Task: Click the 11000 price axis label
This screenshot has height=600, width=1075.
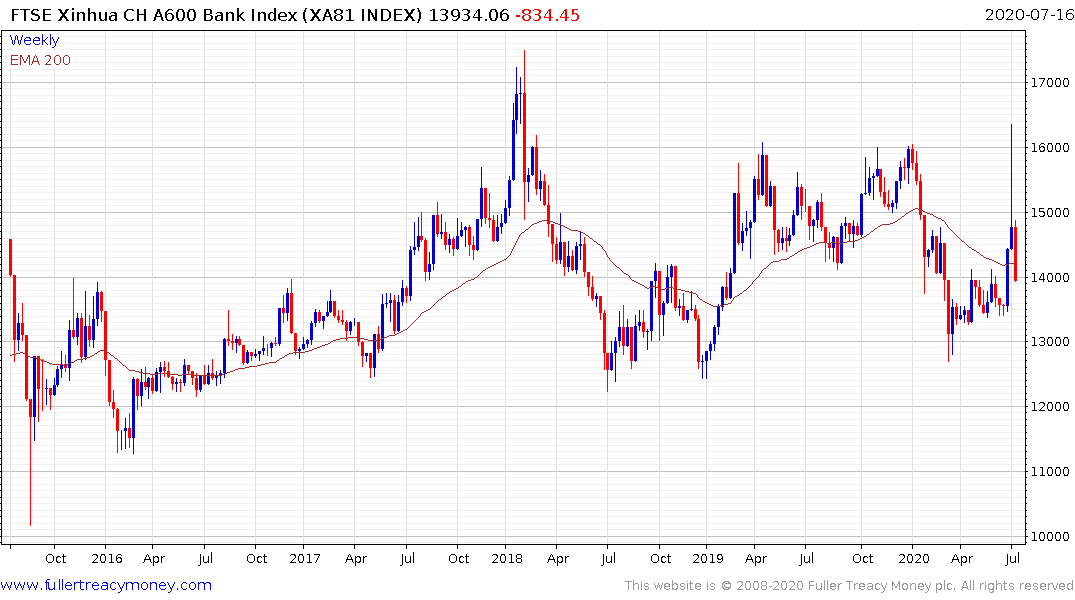Action: [x=1050, y=472]
